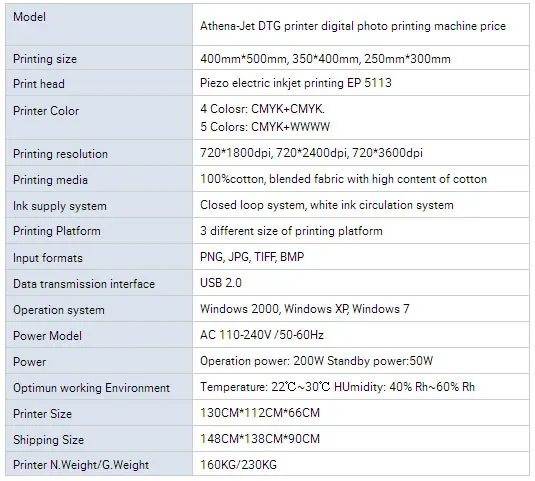Click the 'Power Model' label
The height and width of the screenshot is (481, 535).
point(47,336)
